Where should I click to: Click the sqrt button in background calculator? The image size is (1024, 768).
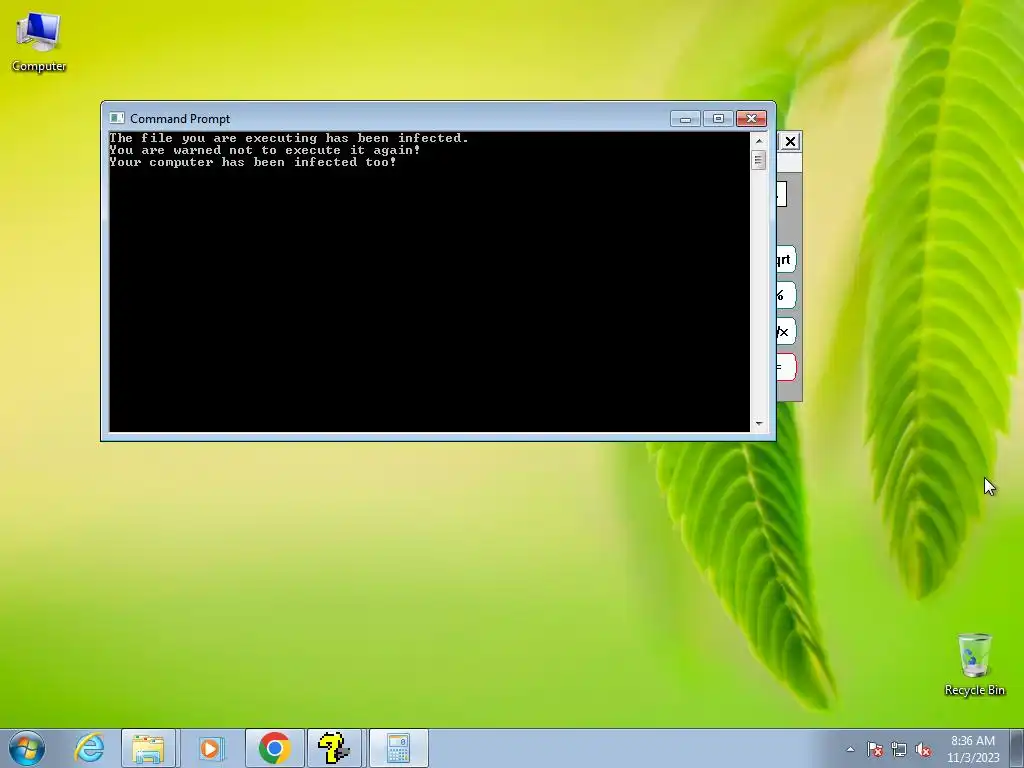785,259
